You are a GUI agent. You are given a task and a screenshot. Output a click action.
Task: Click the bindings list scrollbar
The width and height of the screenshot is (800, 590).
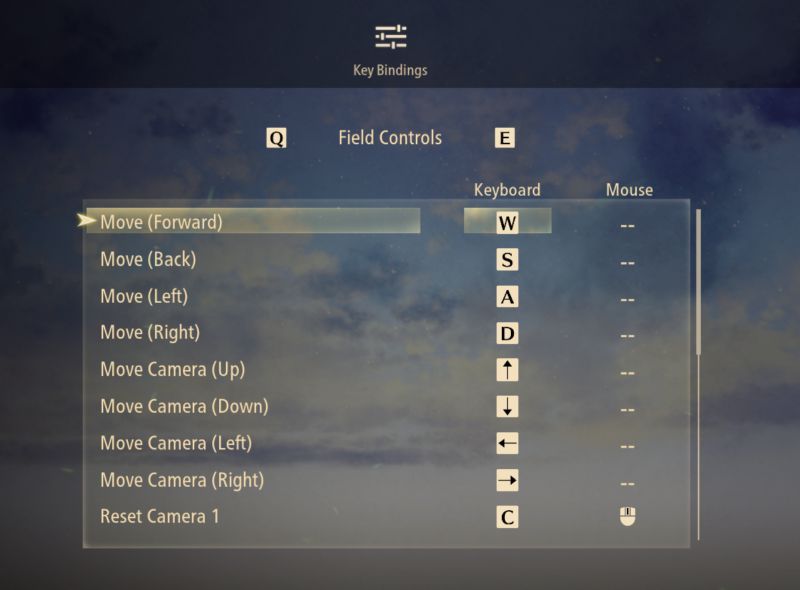tap(698, 282)
